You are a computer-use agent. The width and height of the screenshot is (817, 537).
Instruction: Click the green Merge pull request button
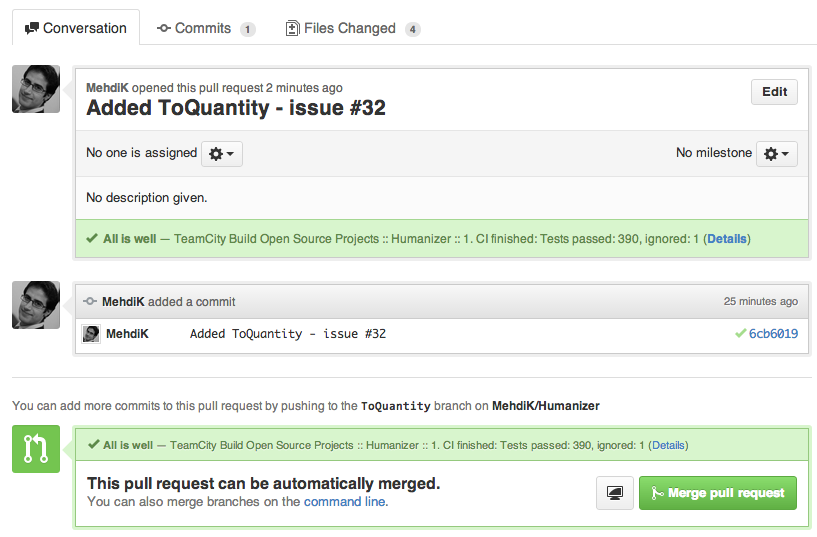[x=717, y=493]
